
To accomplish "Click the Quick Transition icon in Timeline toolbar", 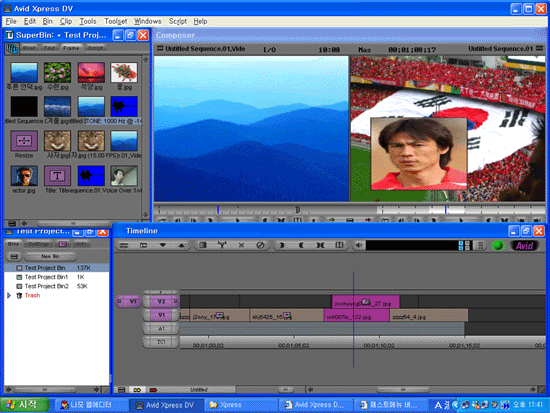I will coord(203,245).
